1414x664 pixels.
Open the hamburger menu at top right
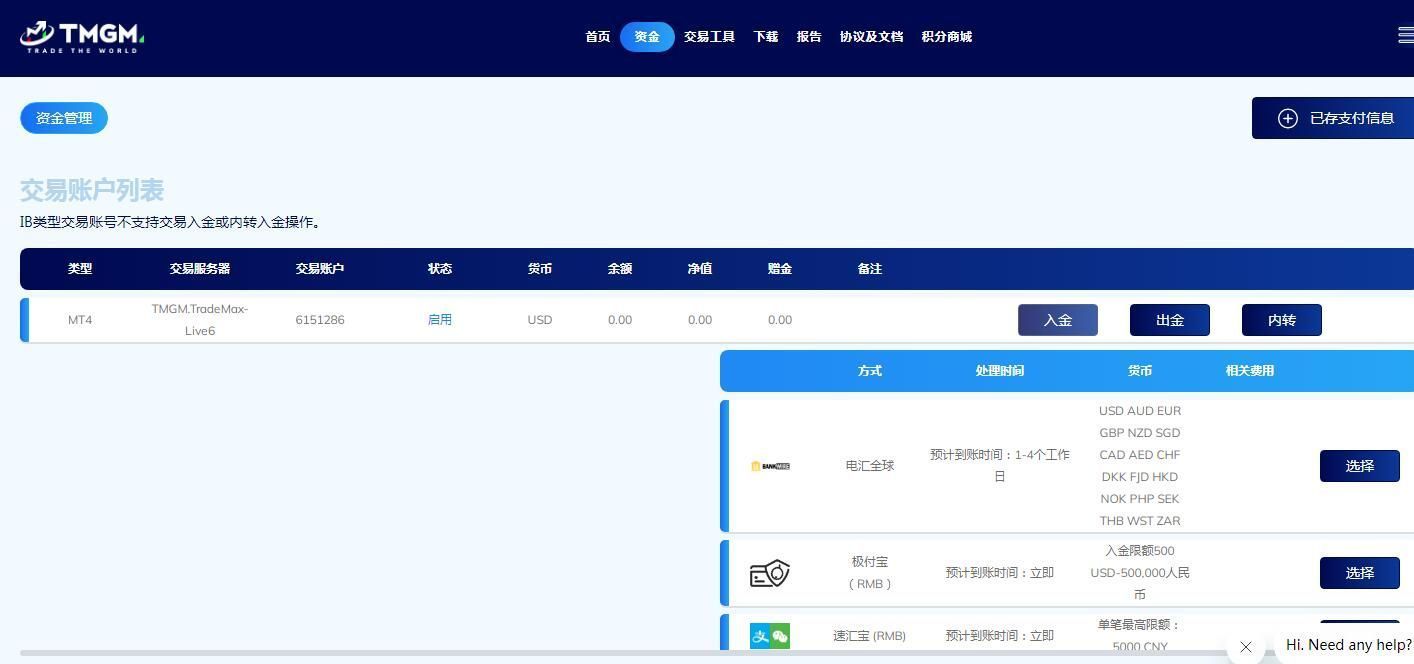(1404, 34)
